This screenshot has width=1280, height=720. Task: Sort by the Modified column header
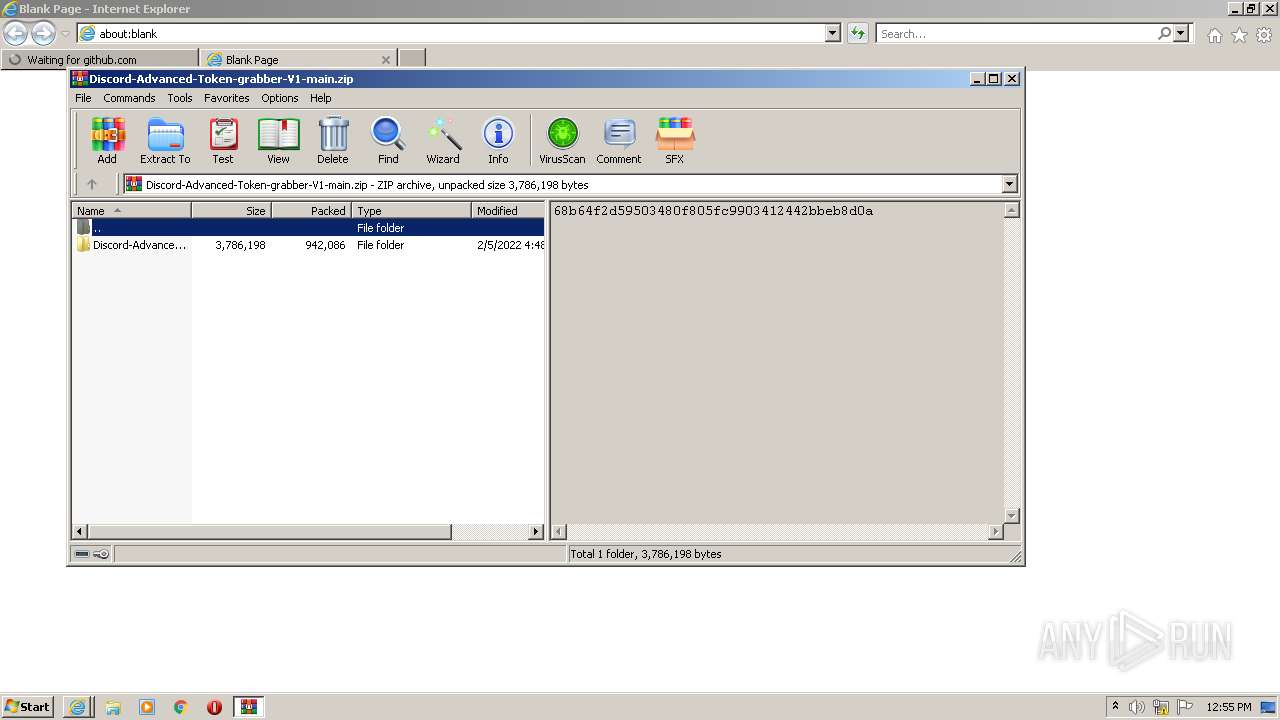coord(508,210)
